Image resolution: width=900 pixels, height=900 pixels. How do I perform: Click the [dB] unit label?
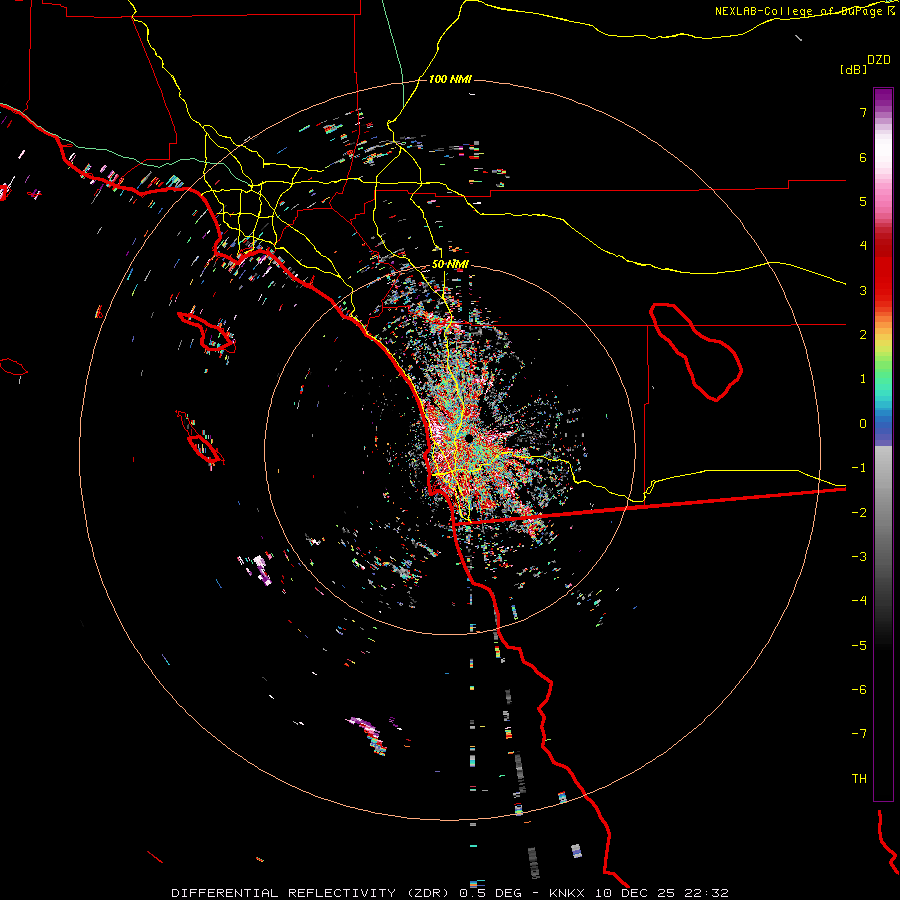pyautogui.click(x=854, y=69)
